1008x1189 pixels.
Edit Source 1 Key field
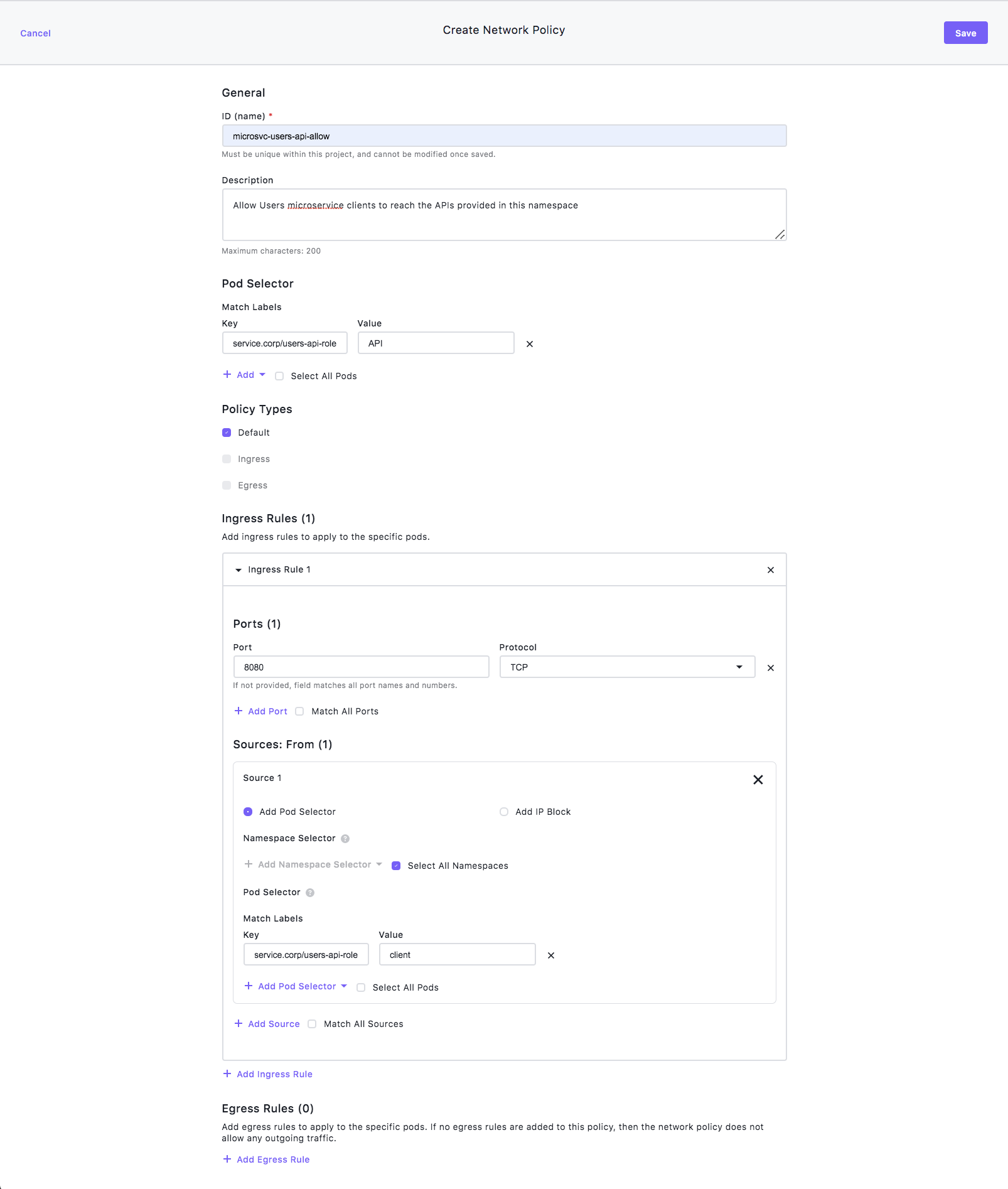pyautogui.click(x=306, y=954)
